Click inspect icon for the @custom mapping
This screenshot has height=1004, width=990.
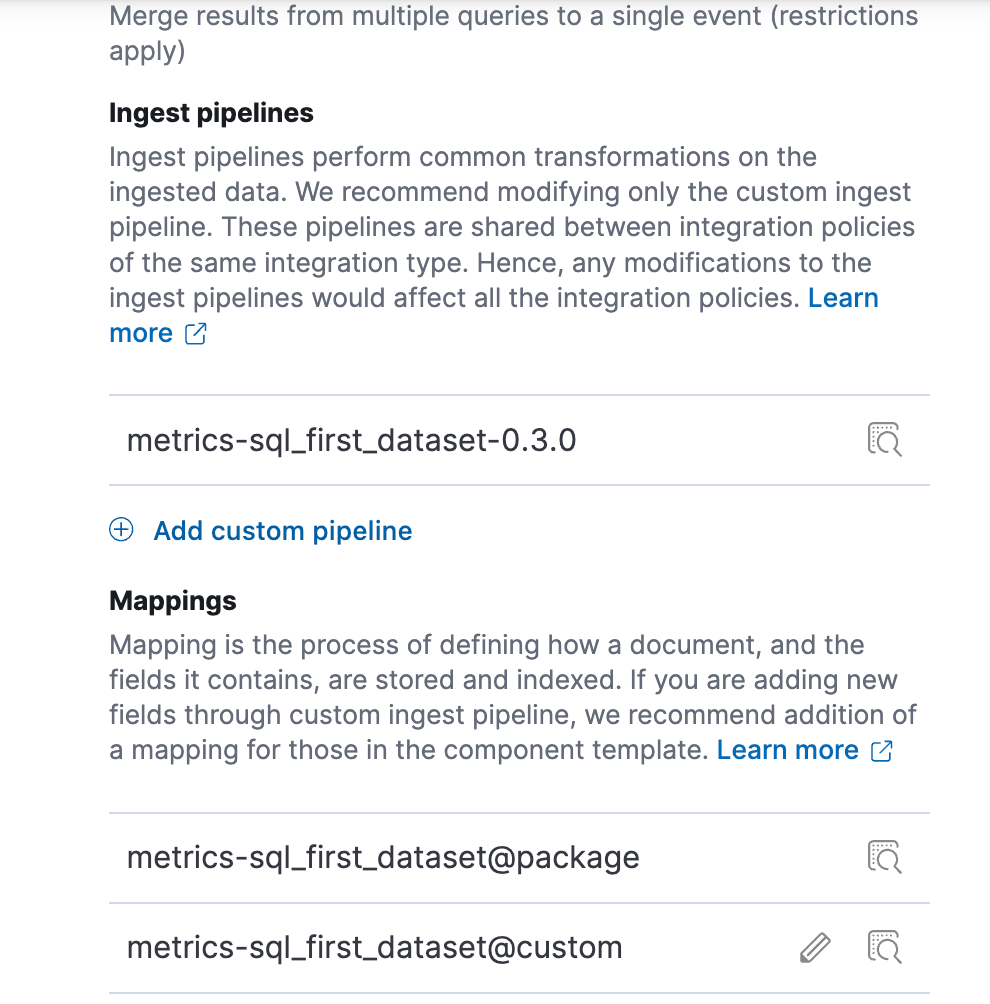click(884, 947)
